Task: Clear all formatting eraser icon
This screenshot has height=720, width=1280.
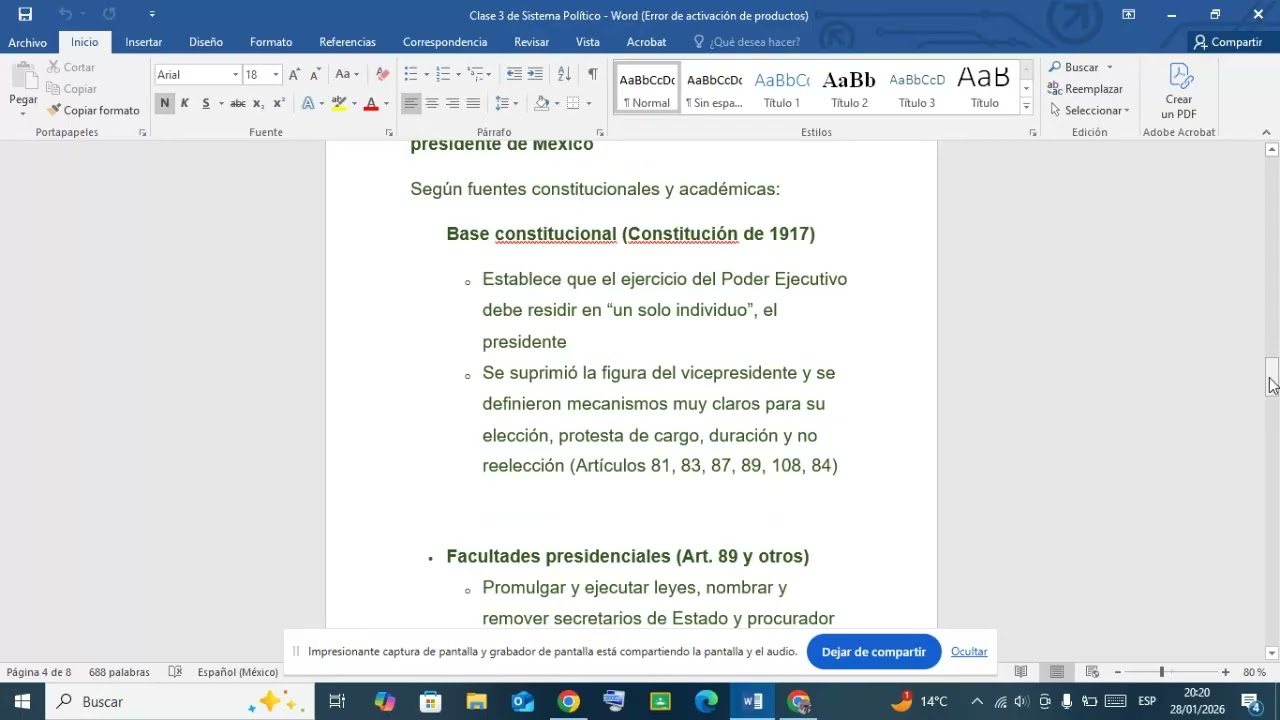Action: coord(382,75)
